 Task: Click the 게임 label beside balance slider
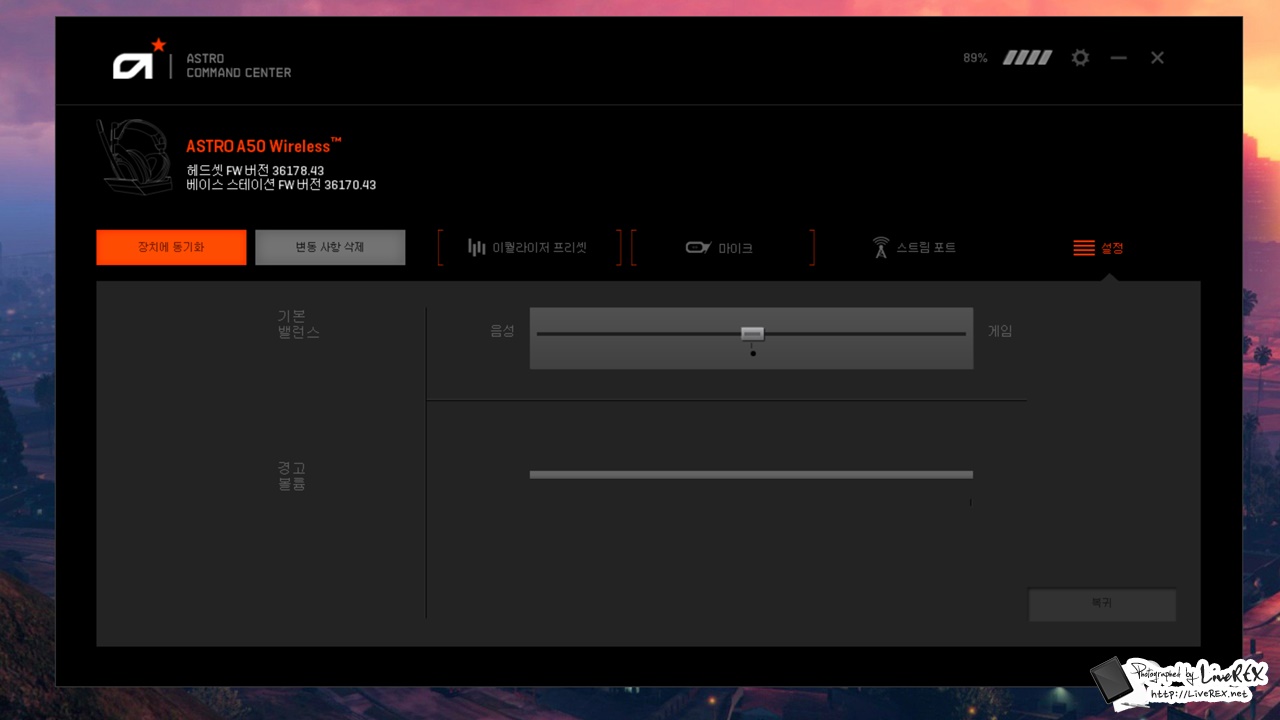pos(1000,331)
